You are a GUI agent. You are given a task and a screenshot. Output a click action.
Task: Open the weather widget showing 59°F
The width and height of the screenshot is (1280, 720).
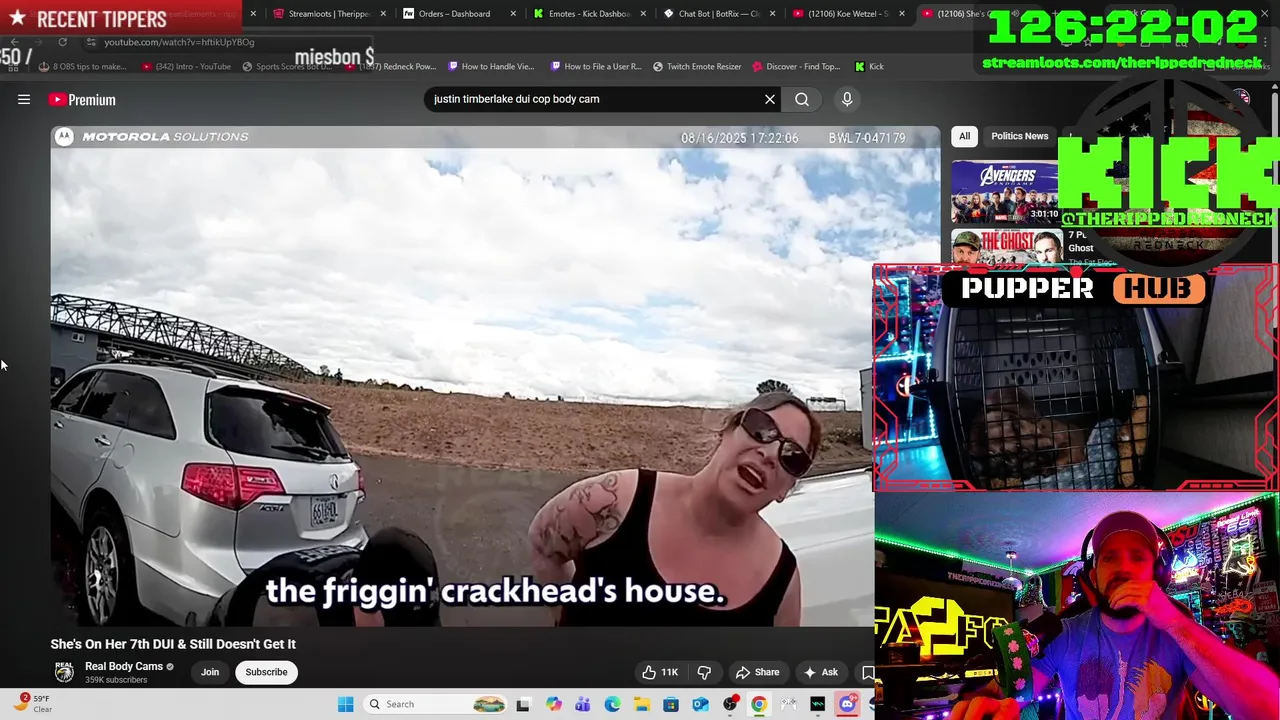point(32,704)
